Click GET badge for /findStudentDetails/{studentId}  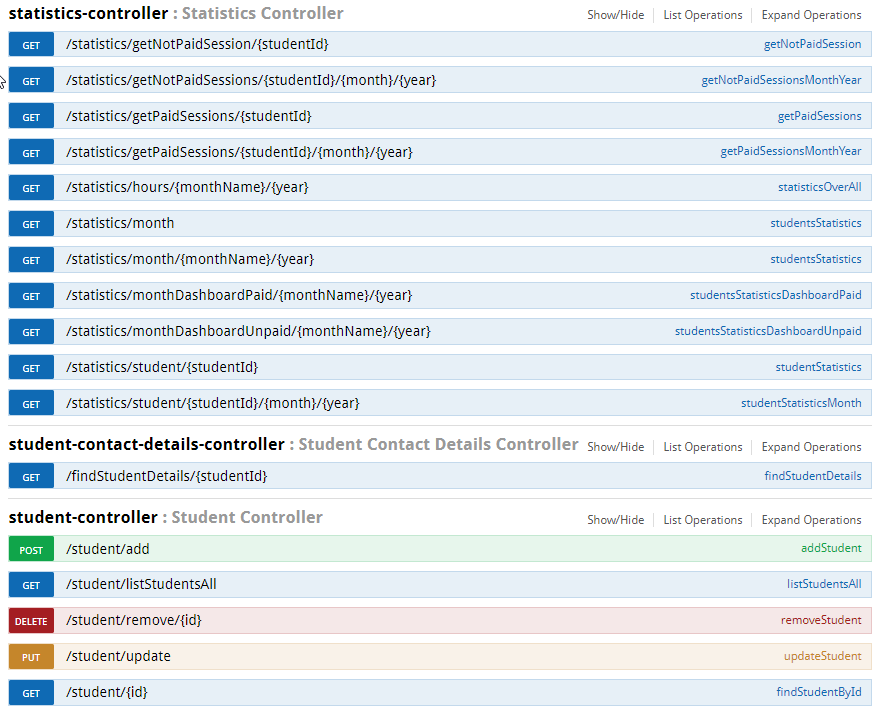(x=31, y=477)
